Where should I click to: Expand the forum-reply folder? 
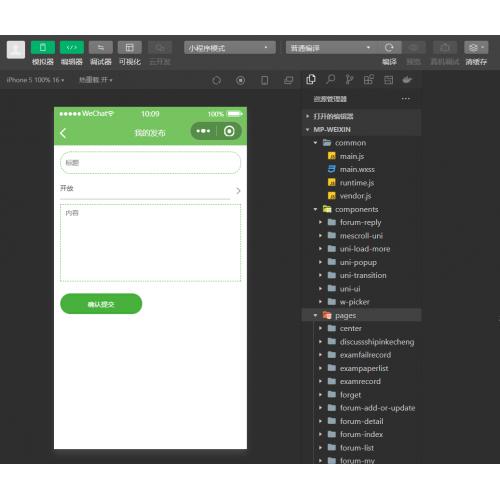(360, 222)
